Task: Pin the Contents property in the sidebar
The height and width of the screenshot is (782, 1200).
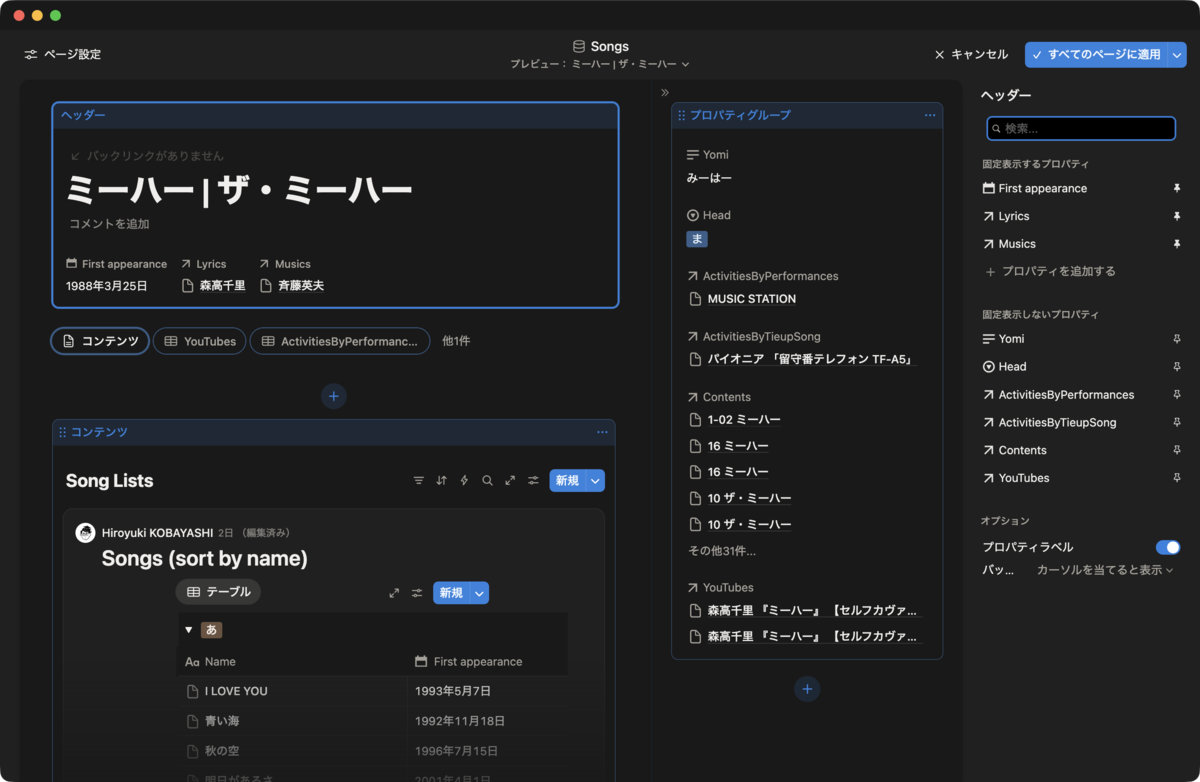Action: point(1176,450)
